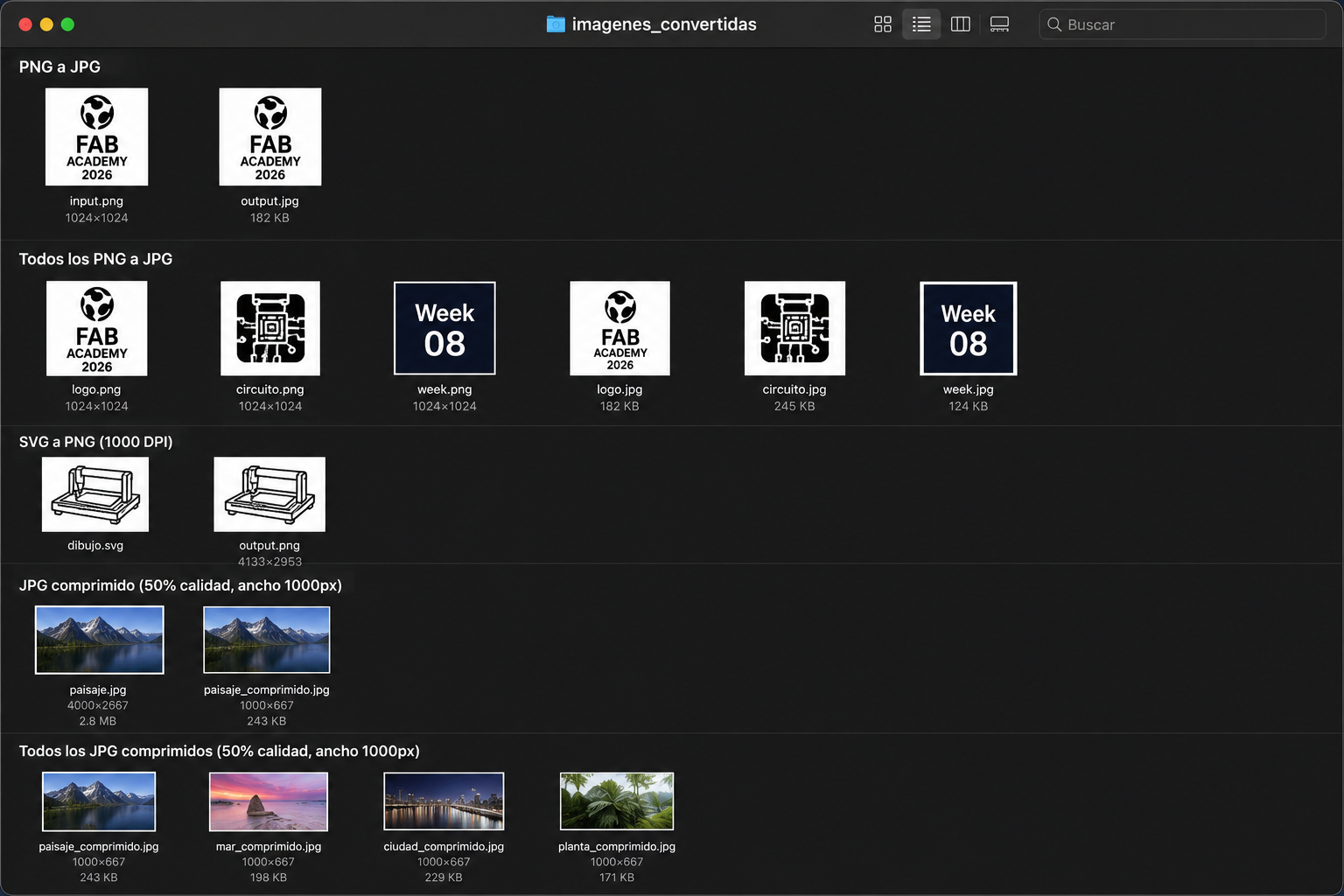Click the circuito.png file name

click(x=269, y=389)
